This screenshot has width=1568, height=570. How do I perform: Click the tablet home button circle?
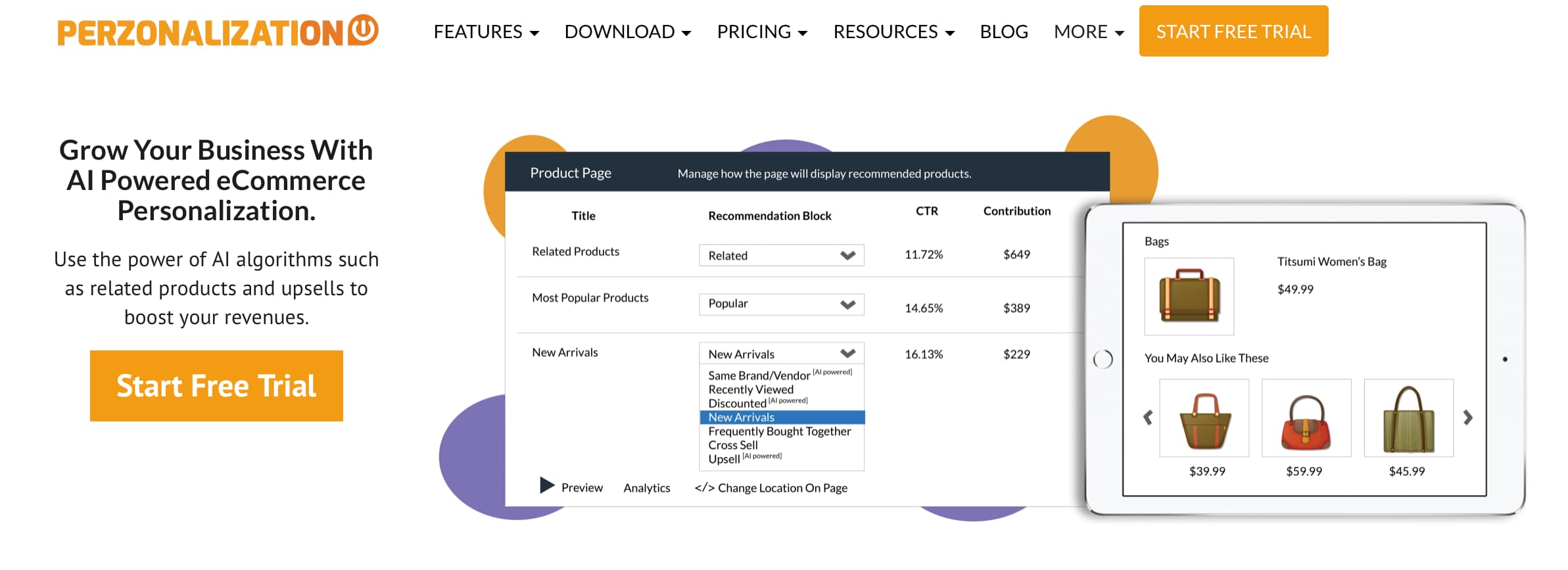tap(1103, 359)
